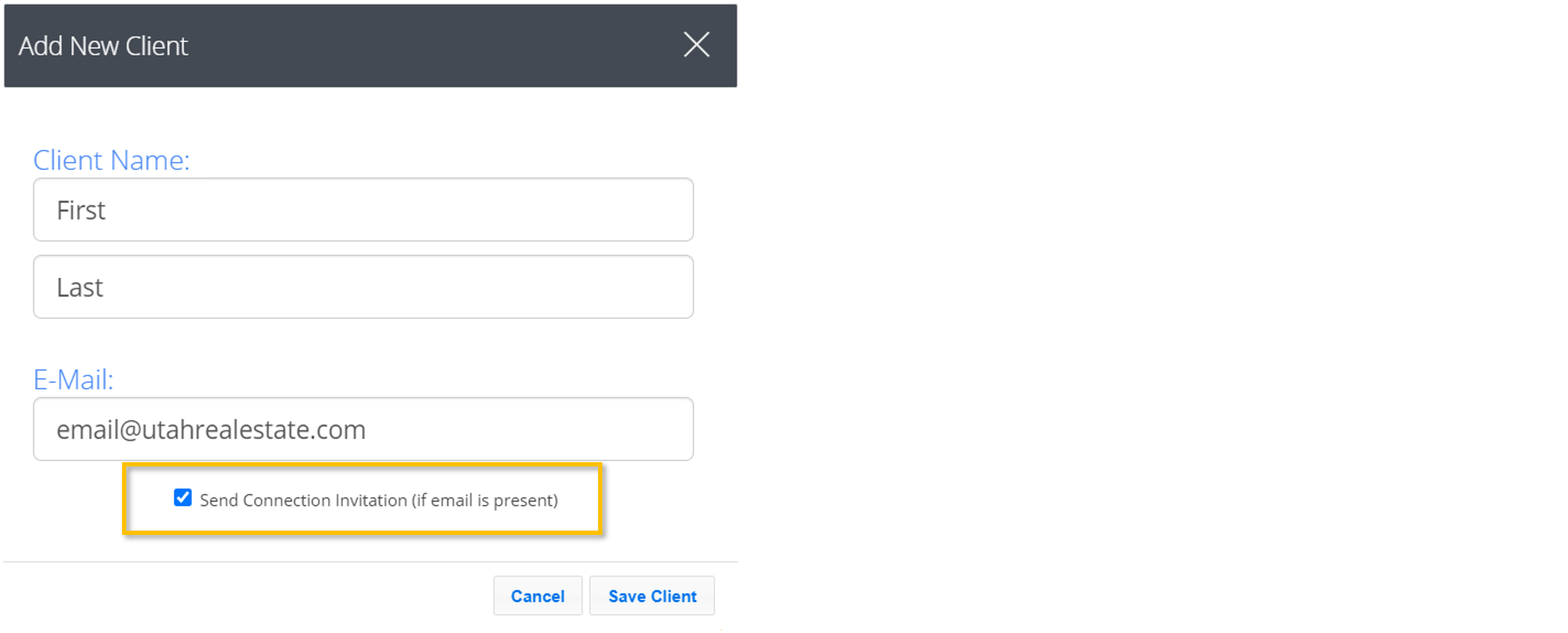Click the First name input field
Viewport: 1568px width, 633px height.
(x=363, y=210)
